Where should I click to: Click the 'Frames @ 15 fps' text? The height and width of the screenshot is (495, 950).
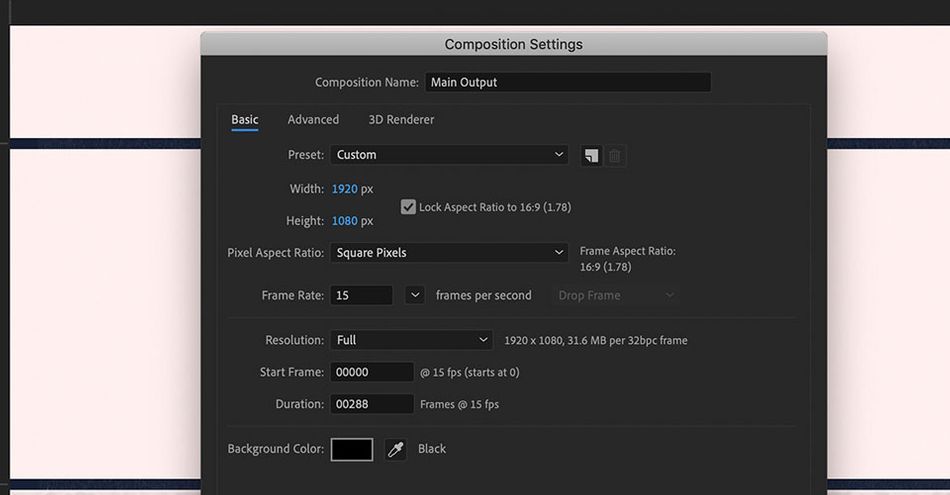tap(459, 405)
